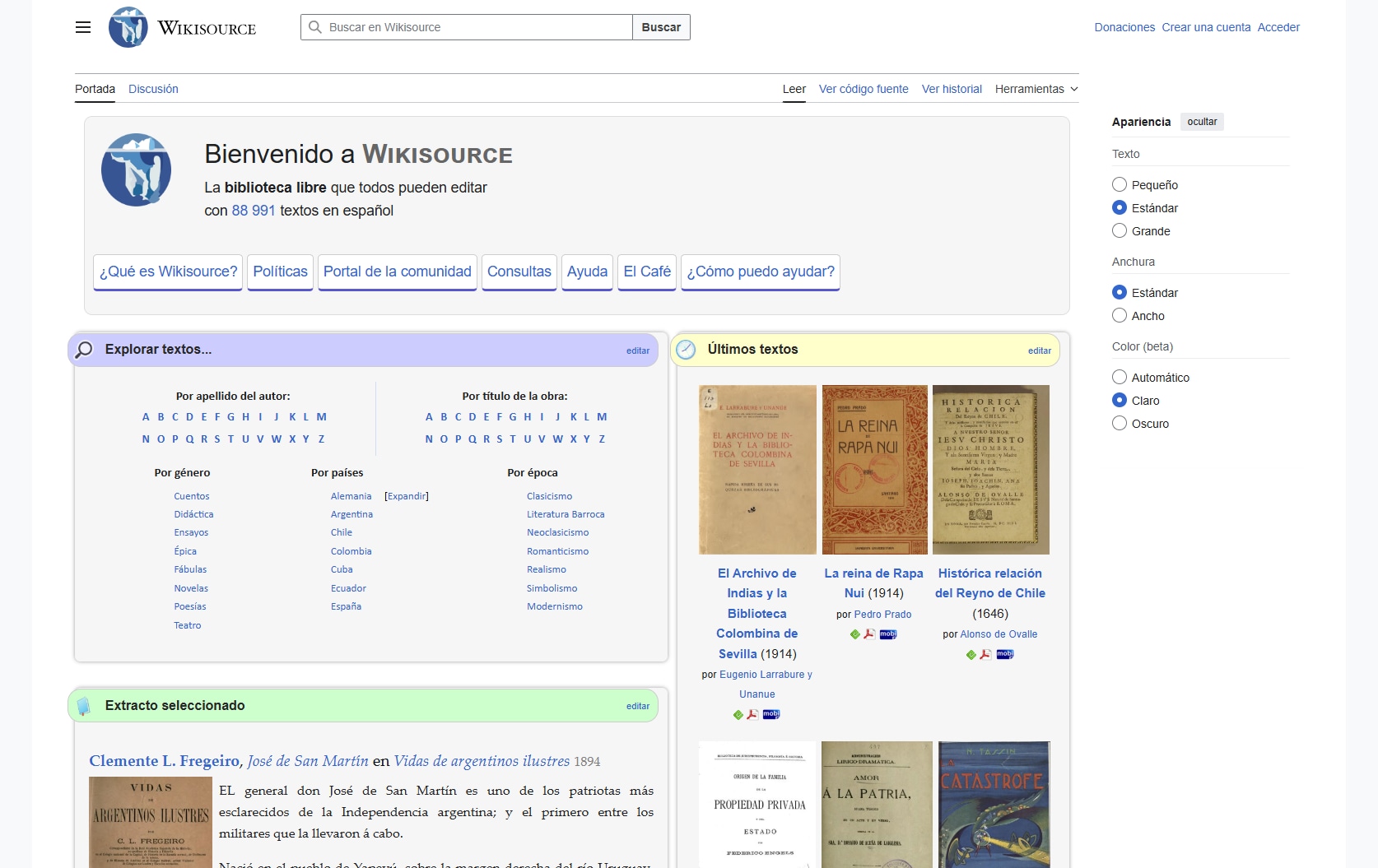
Task: Click the book icon beside Extracto seleccionado
Action: [x=83, y=706]
